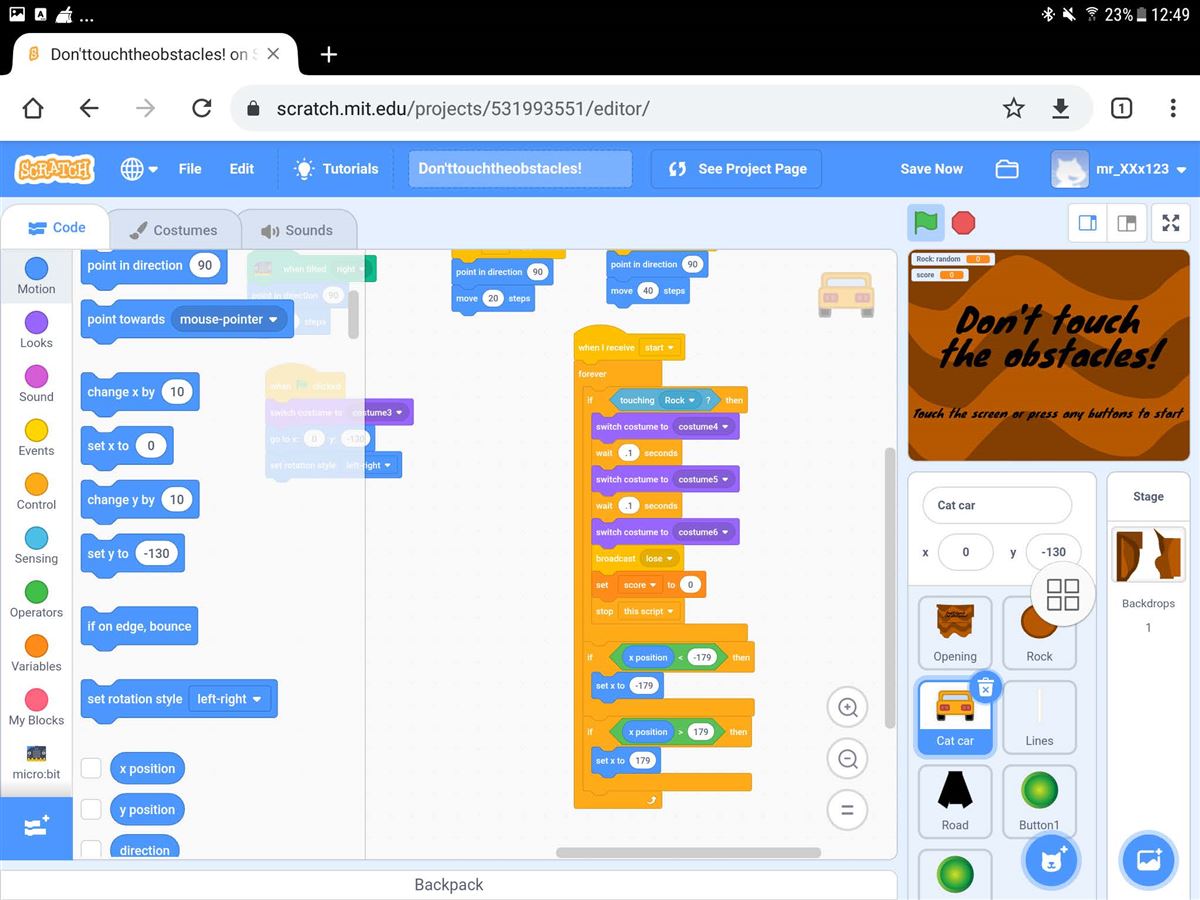Enable the x position checkbox
1200x900 pixels.
coord(91,768)
